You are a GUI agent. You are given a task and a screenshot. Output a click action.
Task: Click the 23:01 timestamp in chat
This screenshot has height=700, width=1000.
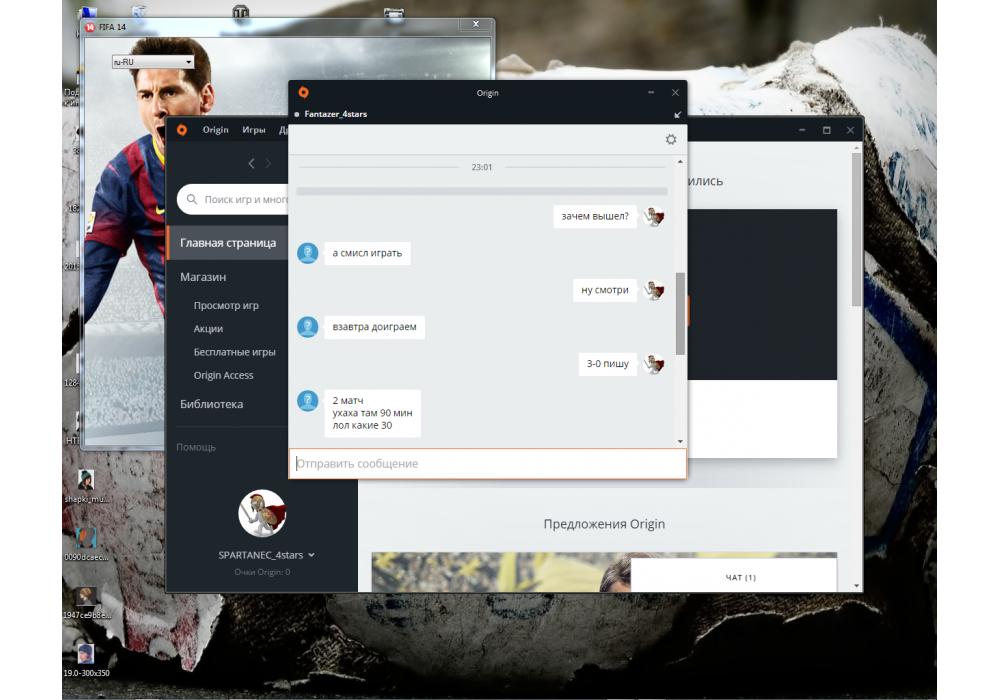(482, 167)
